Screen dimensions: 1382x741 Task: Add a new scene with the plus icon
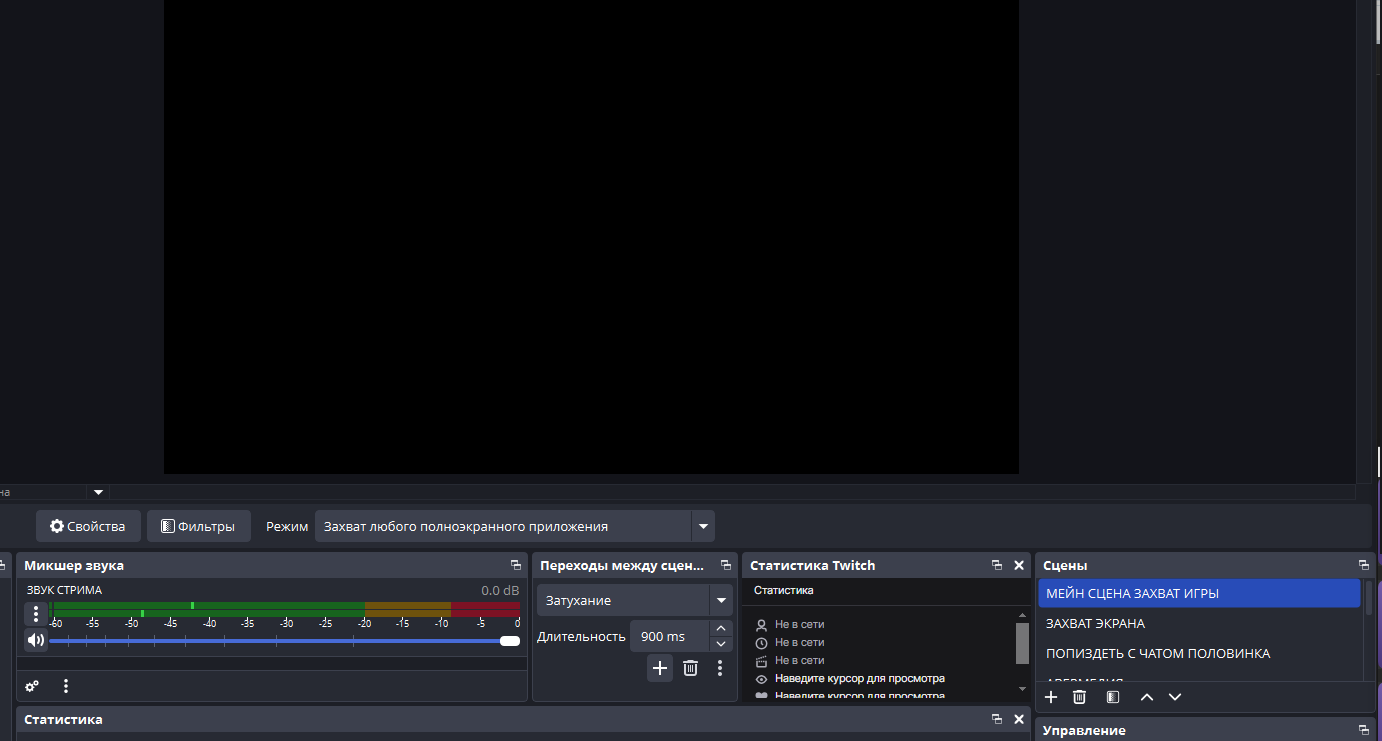[1051, 697]
